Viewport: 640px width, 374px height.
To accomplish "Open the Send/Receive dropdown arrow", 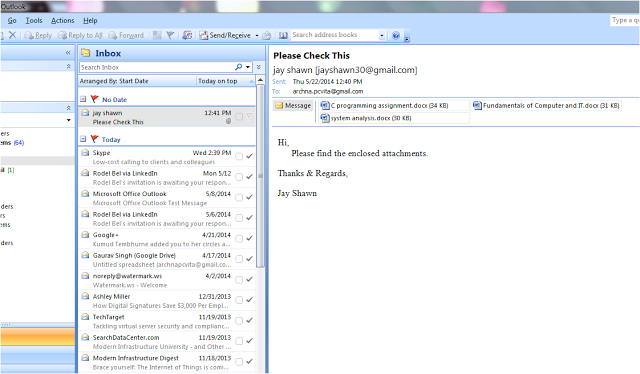I will [x=257, y=36].
